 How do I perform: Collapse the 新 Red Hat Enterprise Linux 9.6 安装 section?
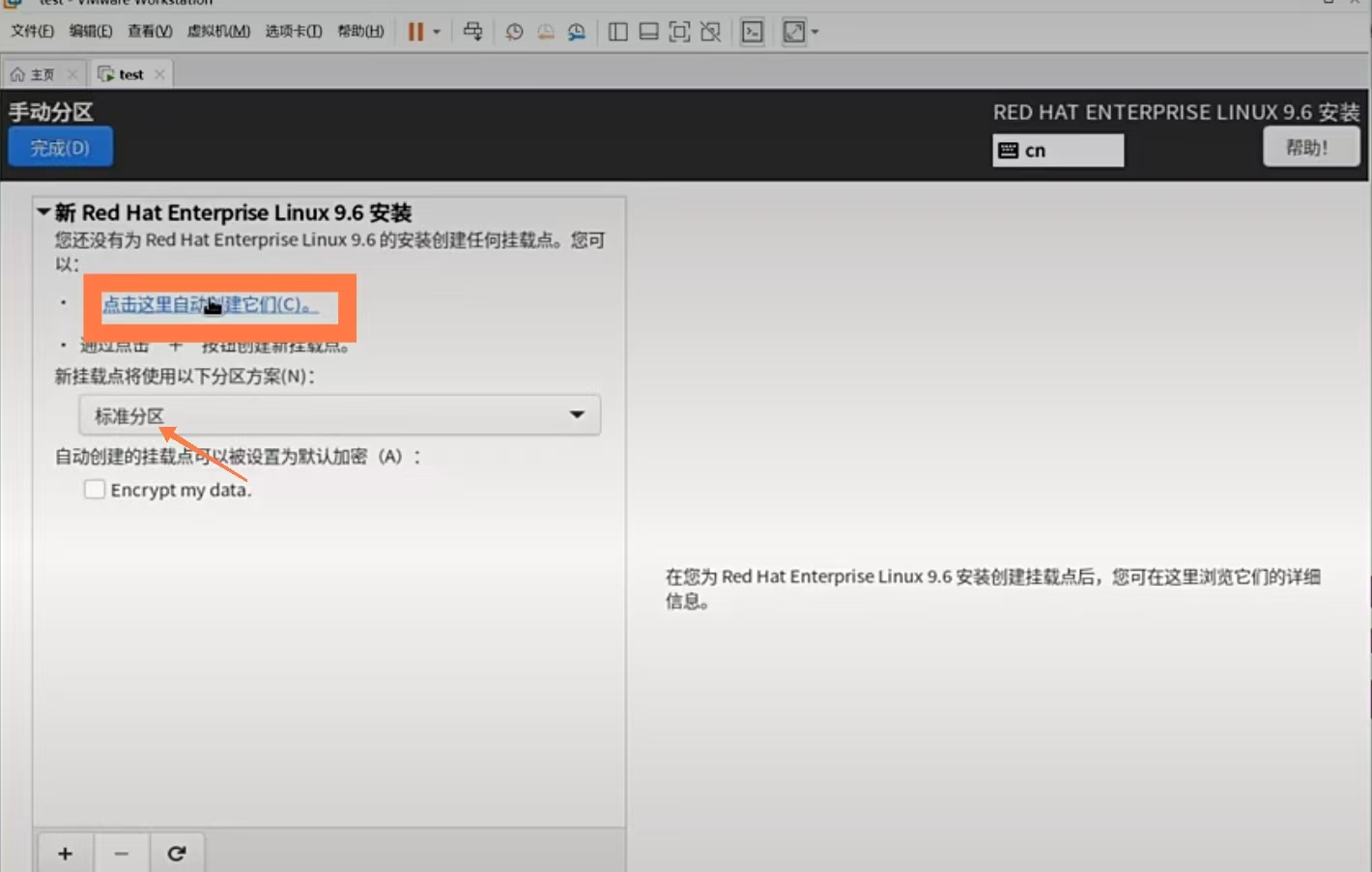pyautogui.click(x=43, y=211)
